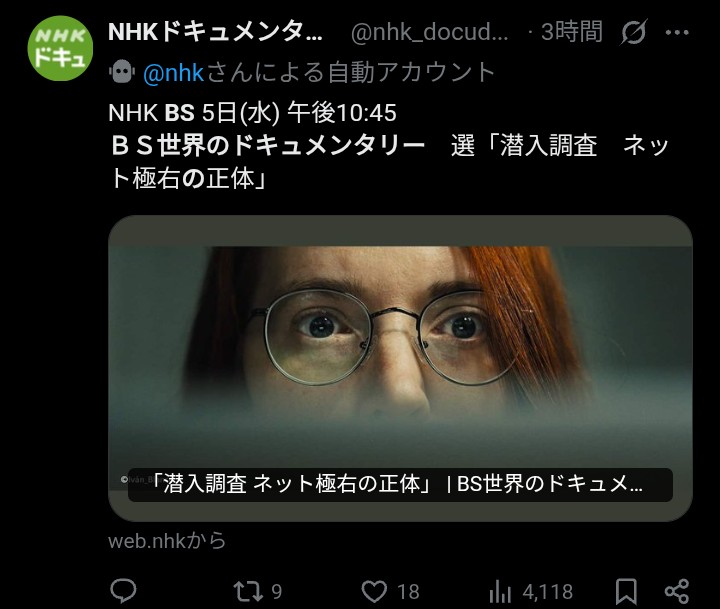This screenshot has height=609, width=720.
Task: Open the share icon
Action: click(677, 591)
